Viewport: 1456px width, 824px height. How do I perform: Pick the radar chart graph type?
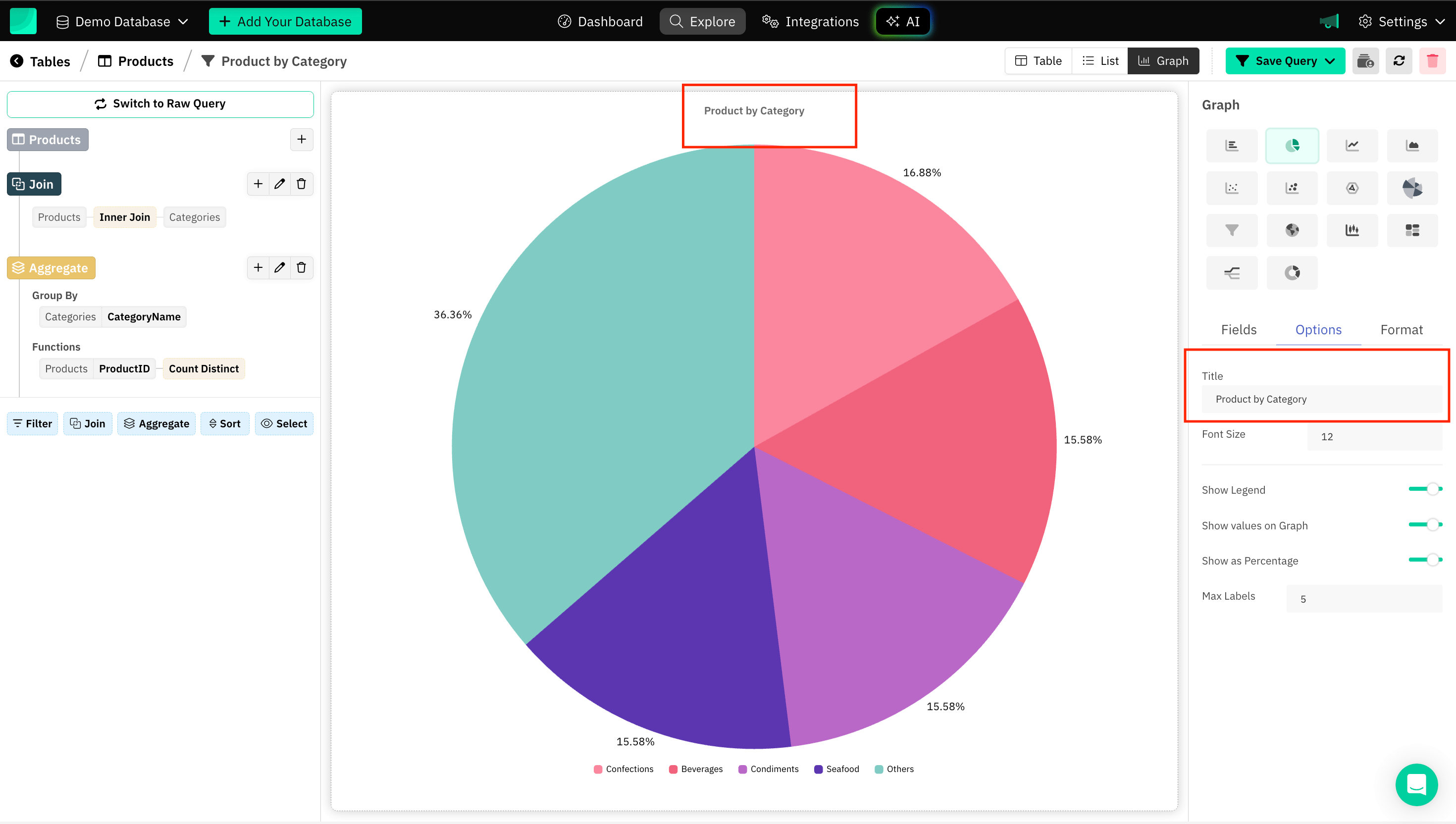[1352, 187]
